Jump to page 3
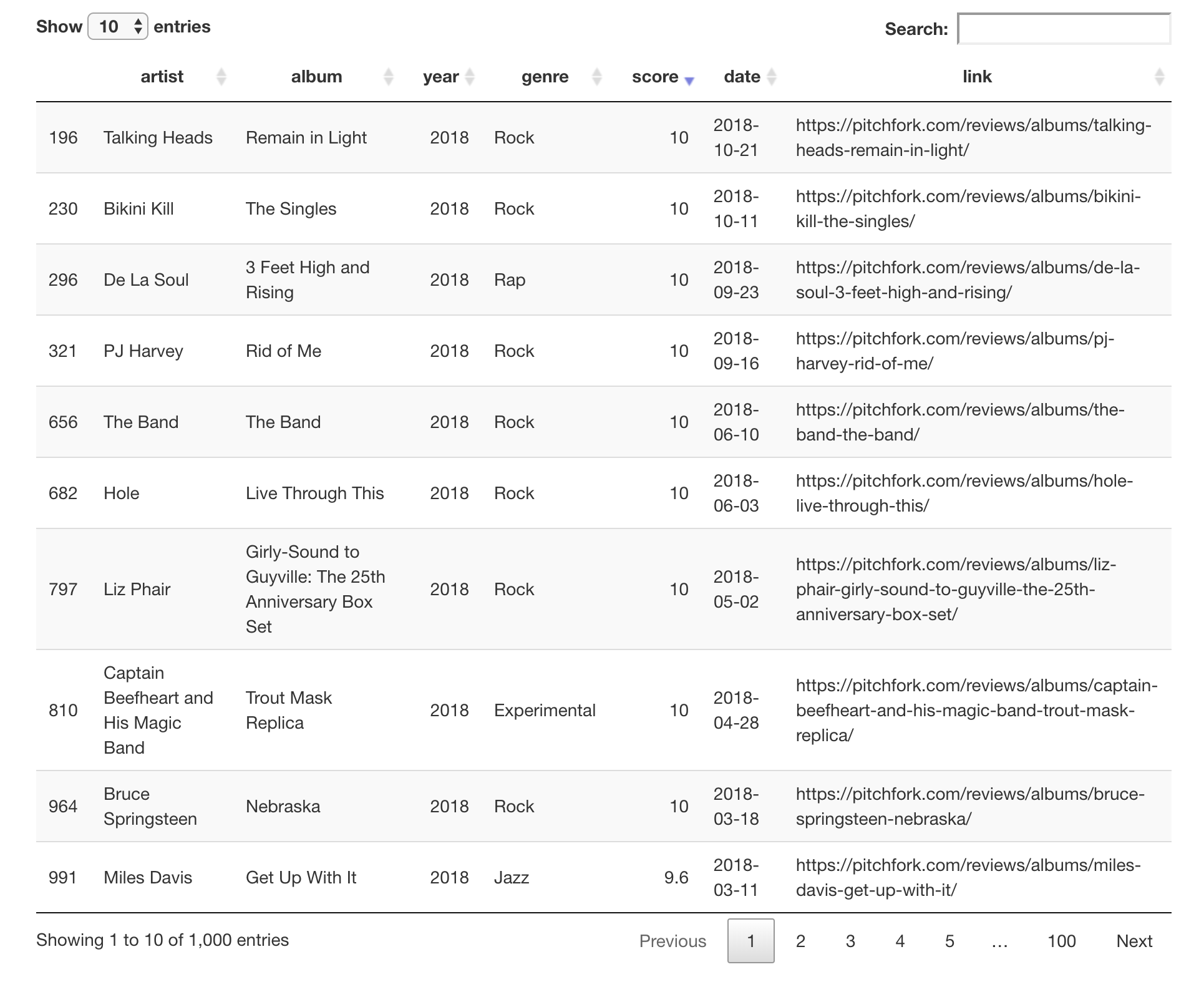 (850, 941)
